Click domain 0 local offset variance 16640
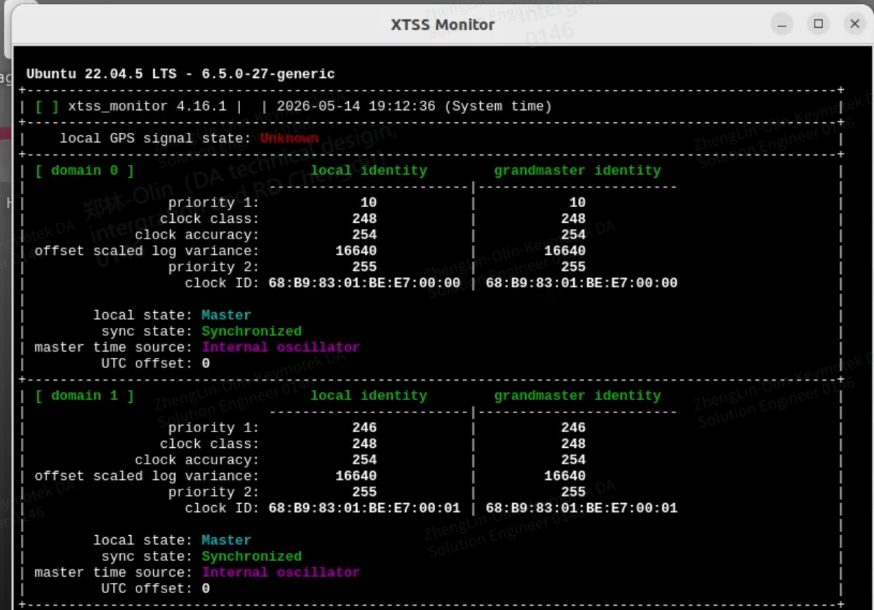The height and width of the screenshot is (610, 874). point(356,251)
